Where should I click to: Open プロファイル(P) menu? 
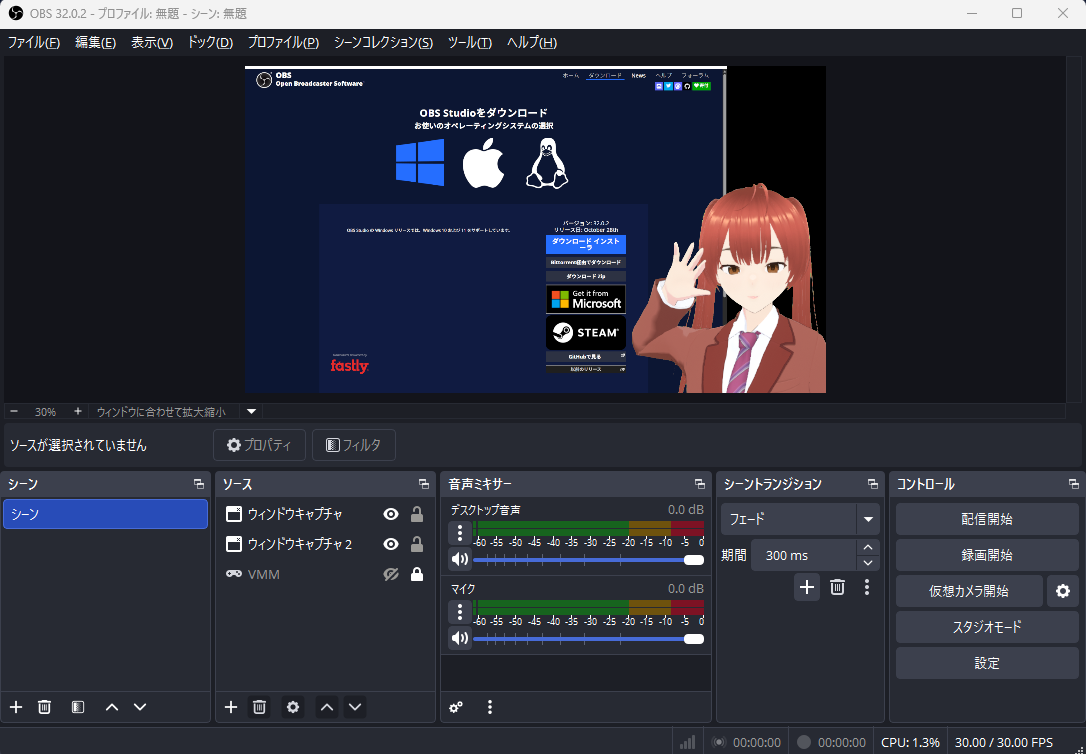(x=283, y=43)
